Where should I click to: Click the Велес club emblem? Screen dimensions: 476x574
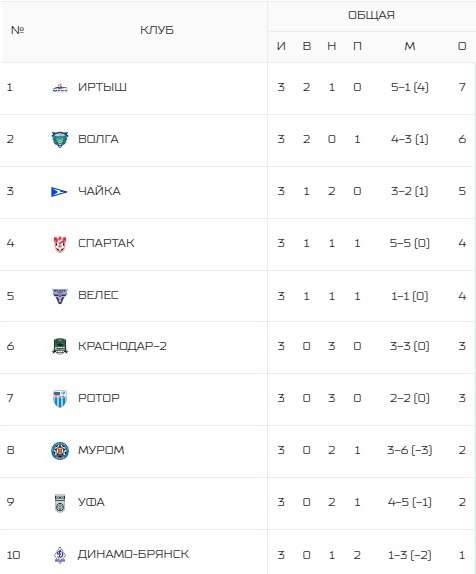point(60,296)
